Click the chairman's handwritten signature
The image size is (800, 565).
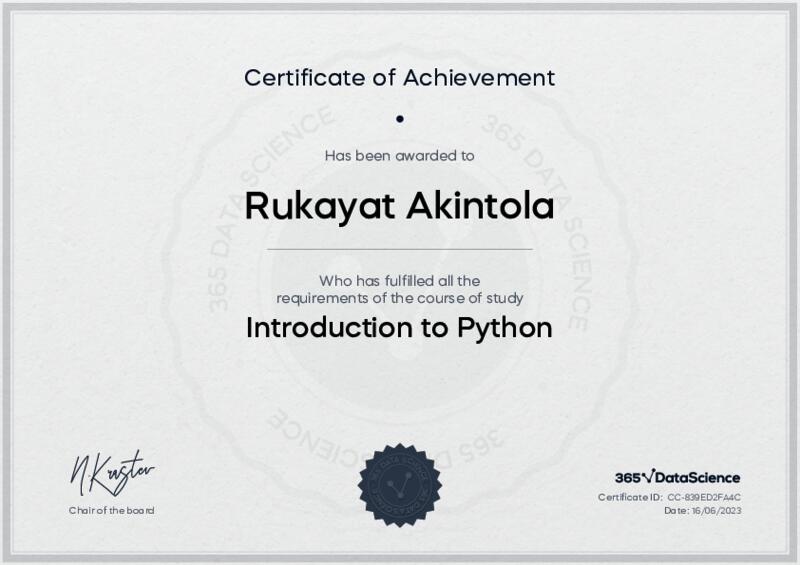[x=112, y=473]
